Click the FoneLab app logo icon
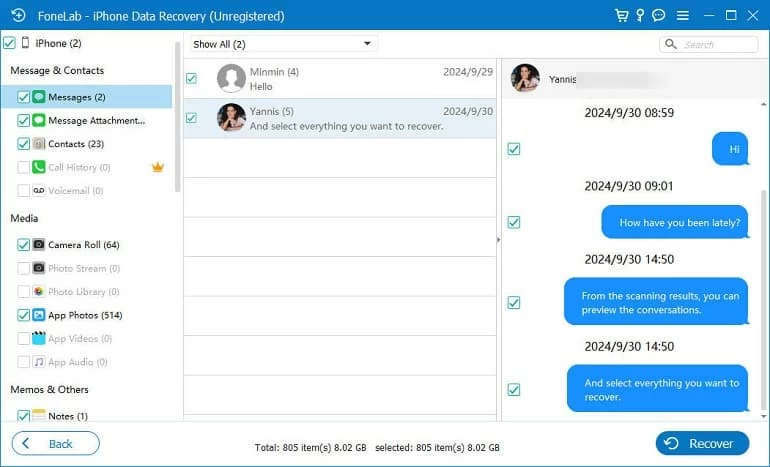Viewport: 770px width, 467px height. pyautogui.click(x=17, y=15)
